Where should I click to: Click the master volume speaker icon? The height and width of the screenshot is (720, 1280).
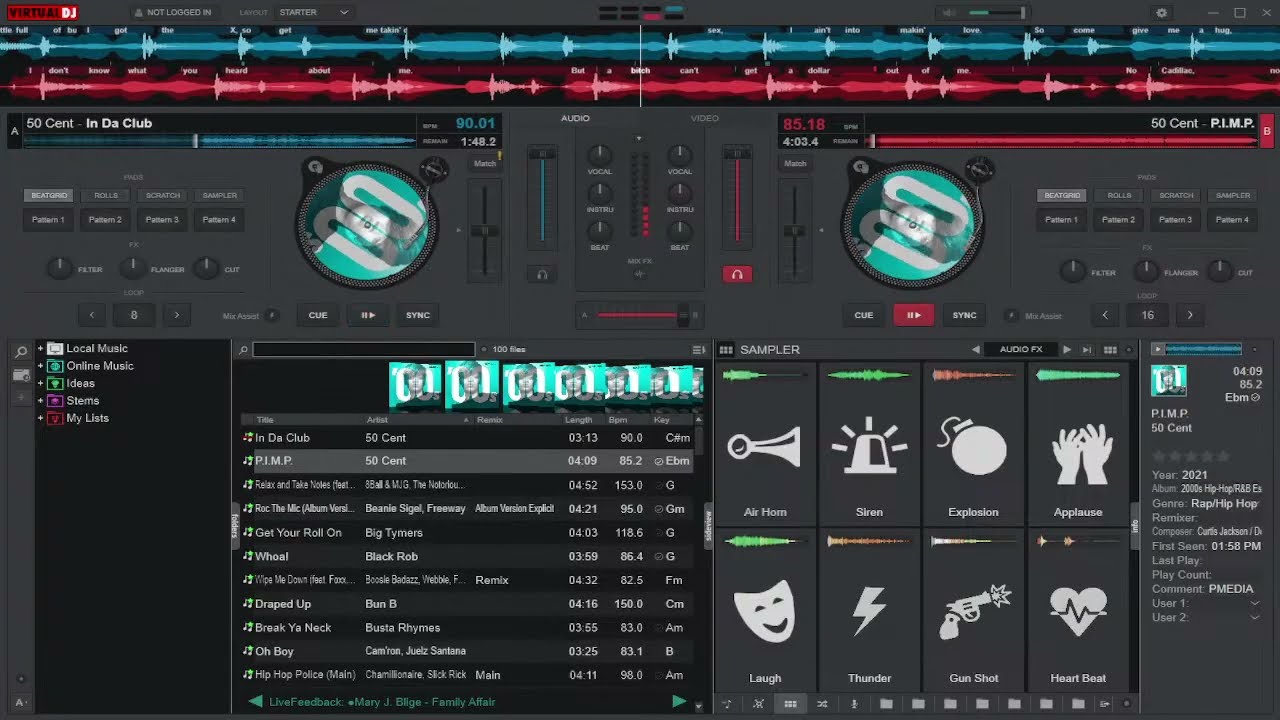pyautogui.click(x=947, y=13)
